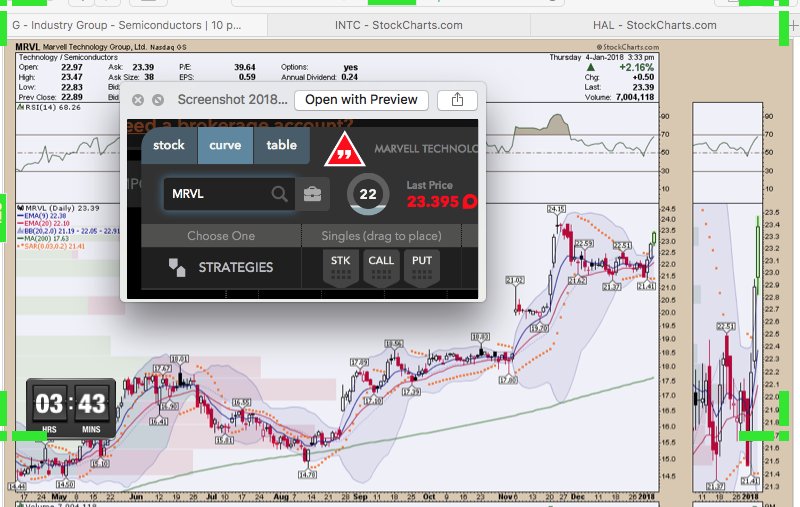Open the STRATEGIES selector
This screenshot has height=507, width=800.
point(221,267)
